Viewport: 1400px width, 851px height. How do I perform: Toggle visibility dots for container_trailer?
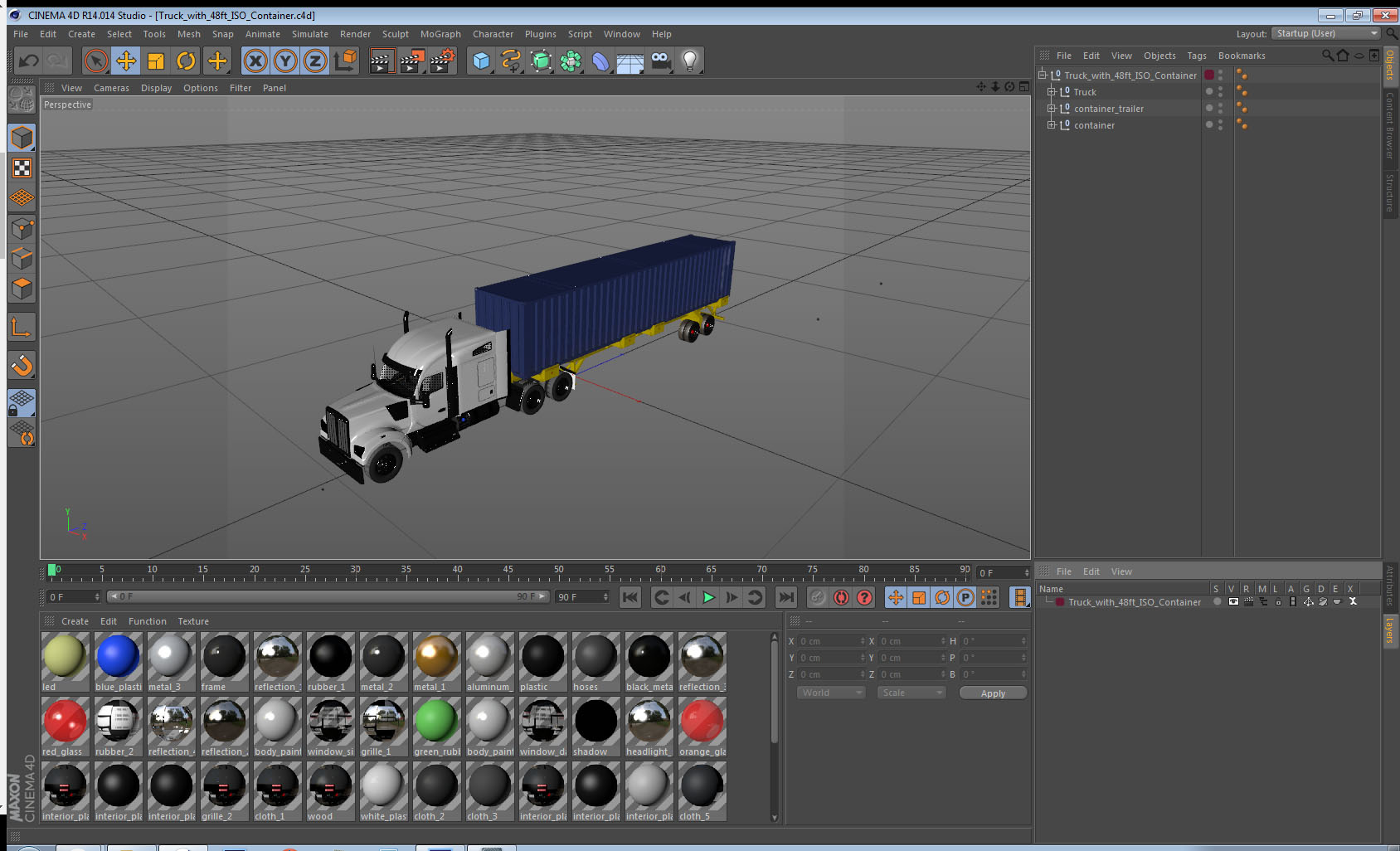click(x=1220, y=109)
